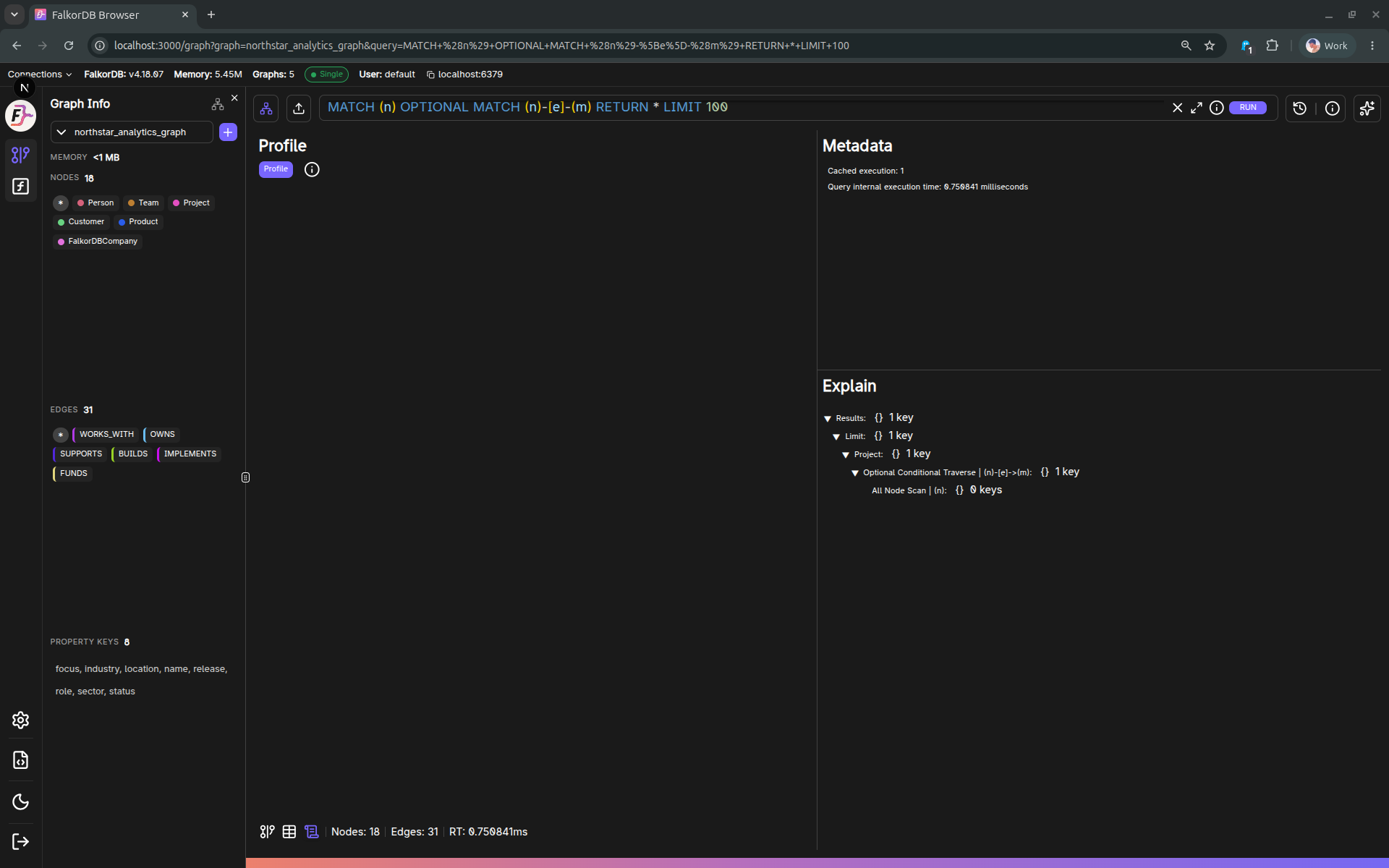Toggle the all-edges asterisk label
The image size is (1389, 868).
click(x=61, y=435)
